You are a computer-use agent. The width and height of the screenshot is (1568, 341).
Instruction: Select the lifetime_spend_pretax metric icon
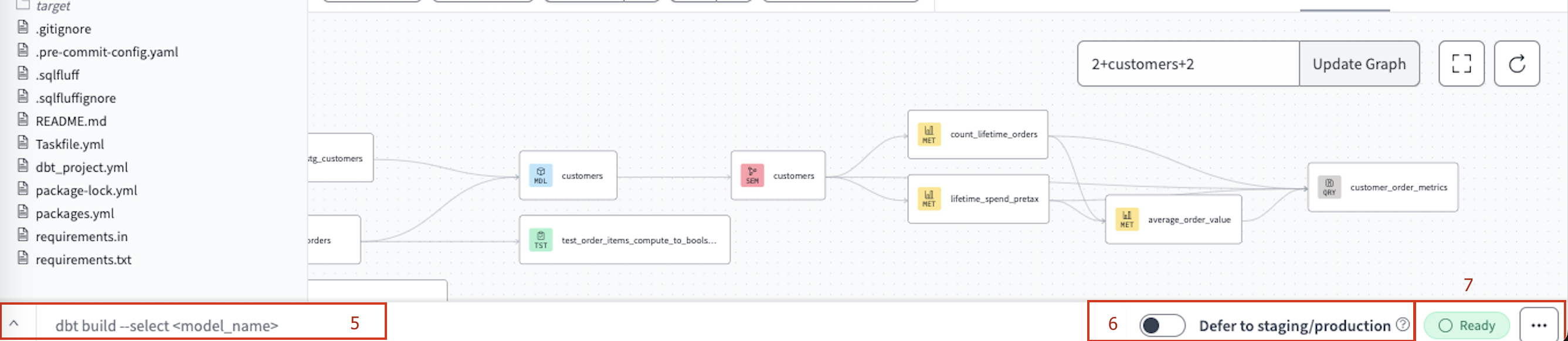click(x=928, y=199)
